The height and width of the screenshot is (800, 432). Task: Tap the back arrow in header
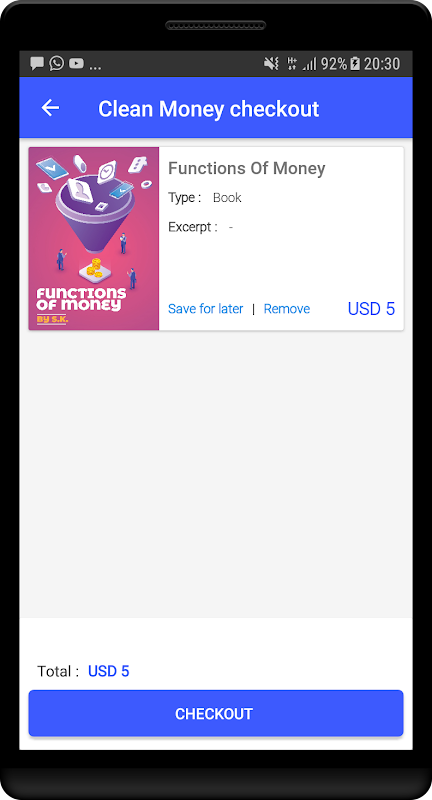pyautogui.click(x=50, y=108)
